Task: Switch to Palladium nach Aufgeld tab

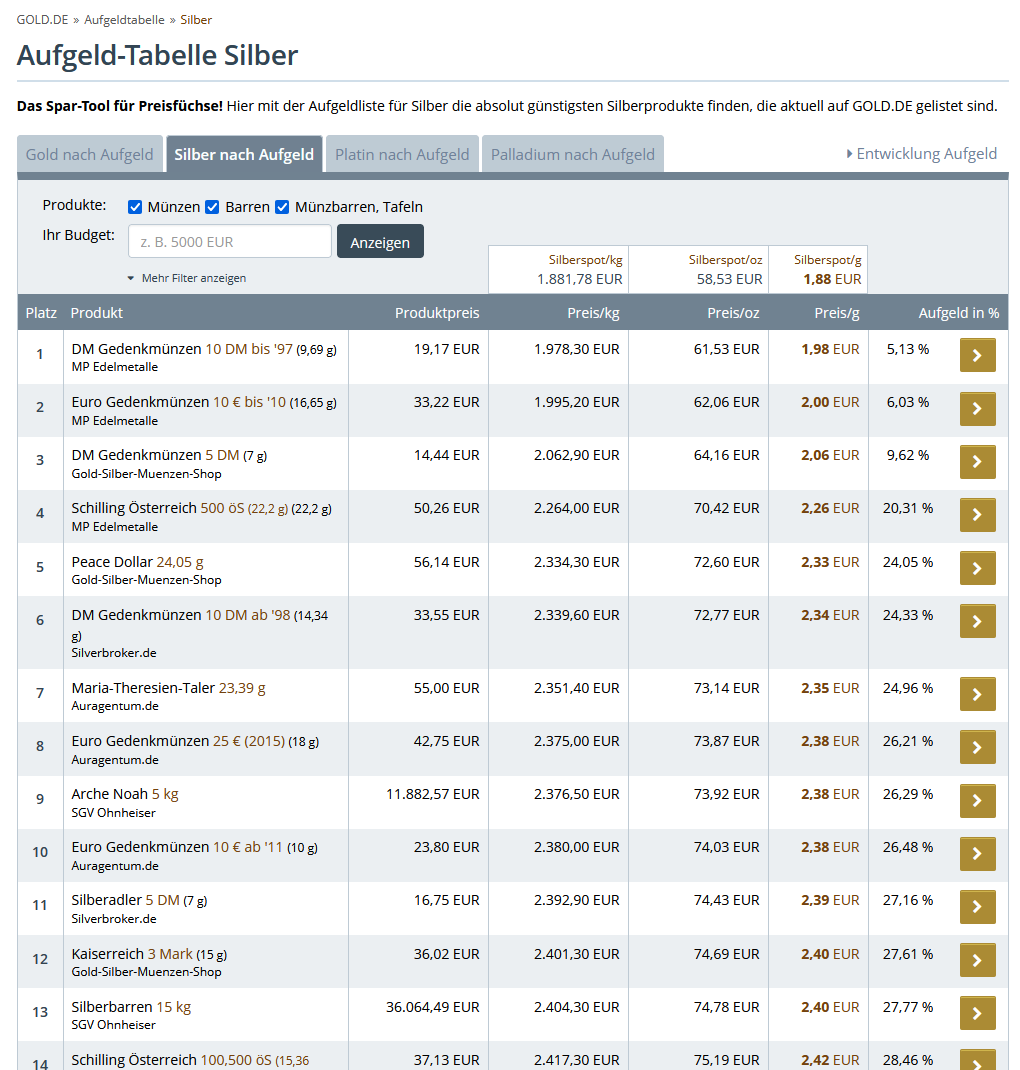Action: click(x=572, y=154)
